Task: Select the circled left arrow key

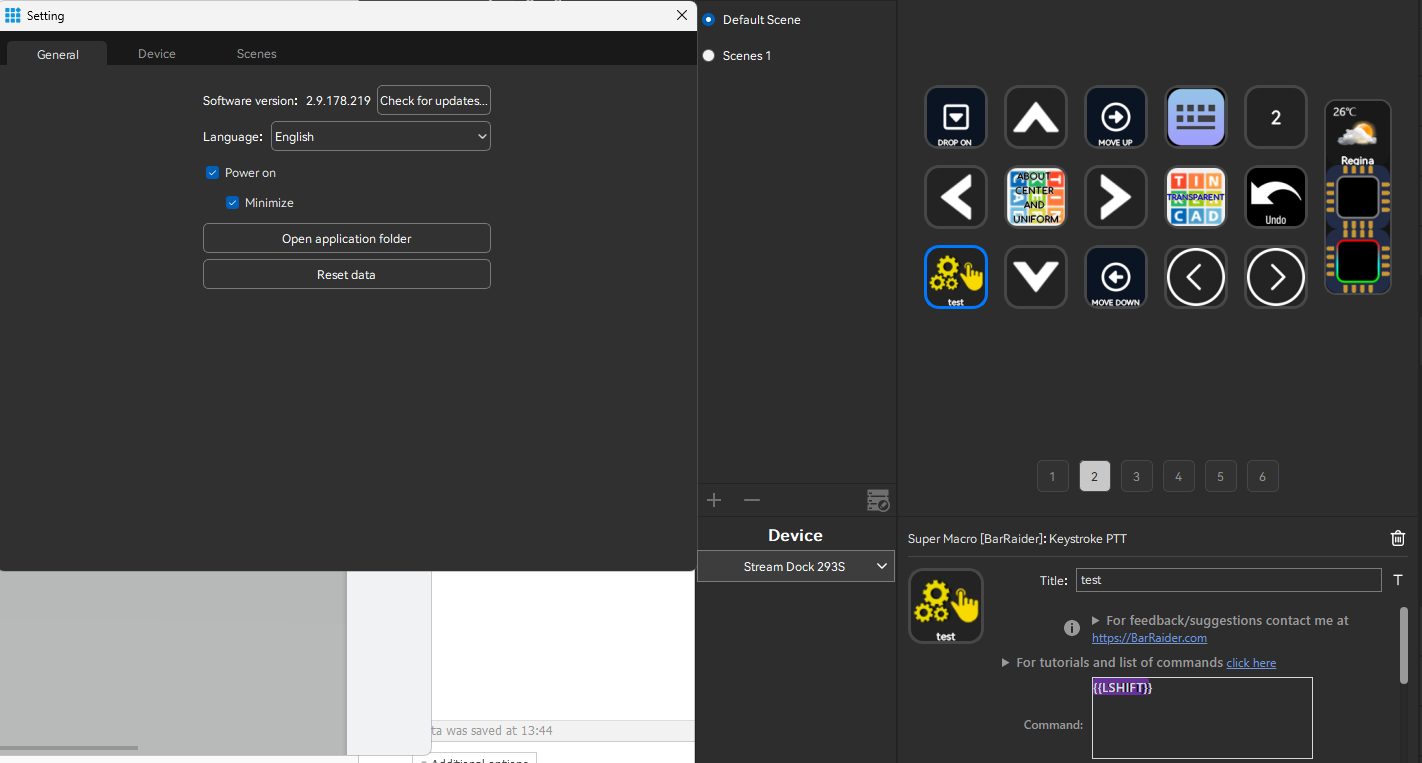Action: pos(1196,277)
